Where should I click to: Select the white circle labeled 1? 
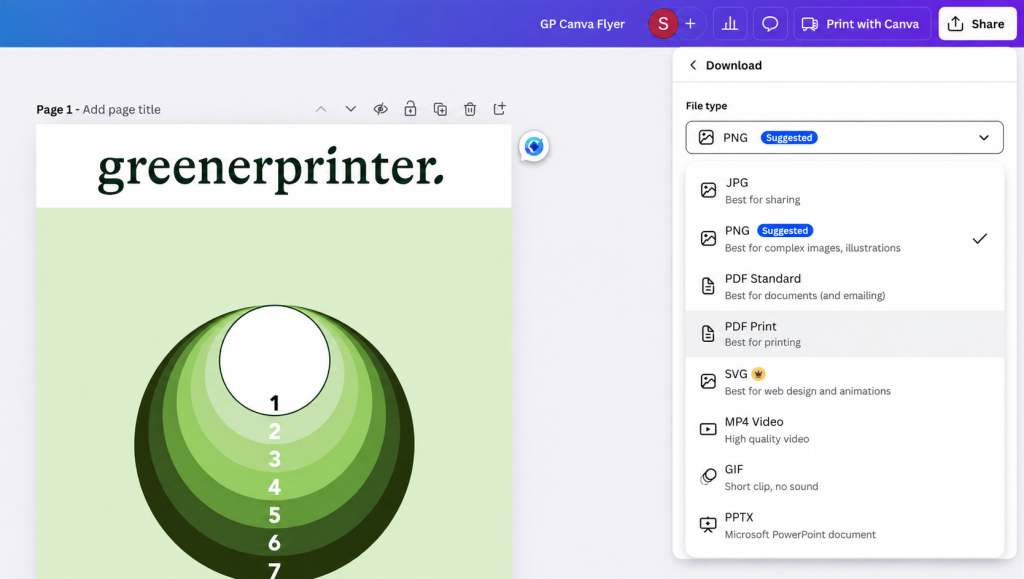point(274,360)
